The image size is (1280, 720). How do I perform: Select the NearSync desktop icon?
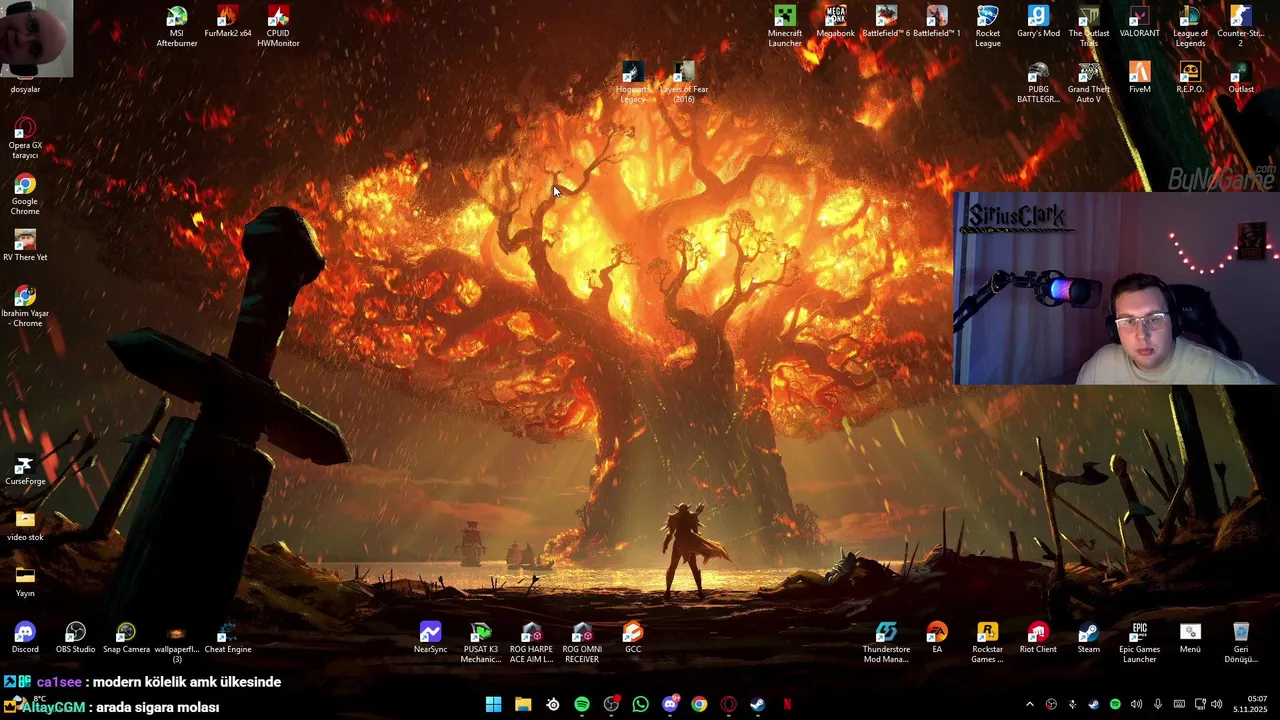tap(430, 639)
